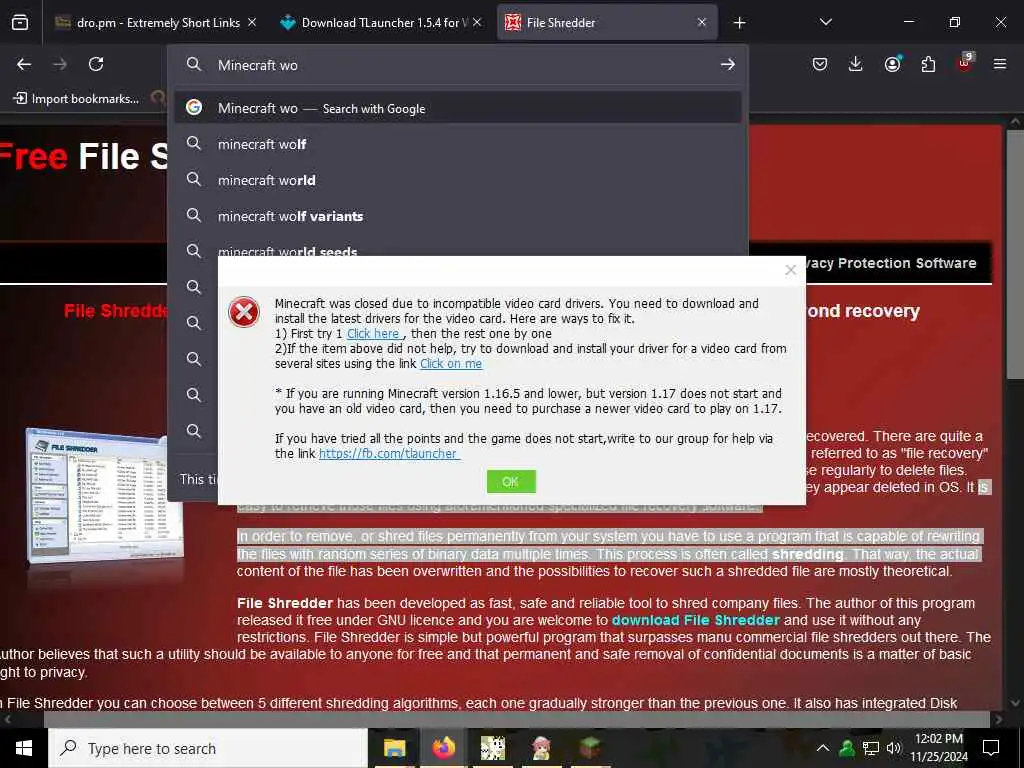Open the https://fb.com/tlauncher link
Viewport: 1024px width, 768px height.
click(389, 454)
